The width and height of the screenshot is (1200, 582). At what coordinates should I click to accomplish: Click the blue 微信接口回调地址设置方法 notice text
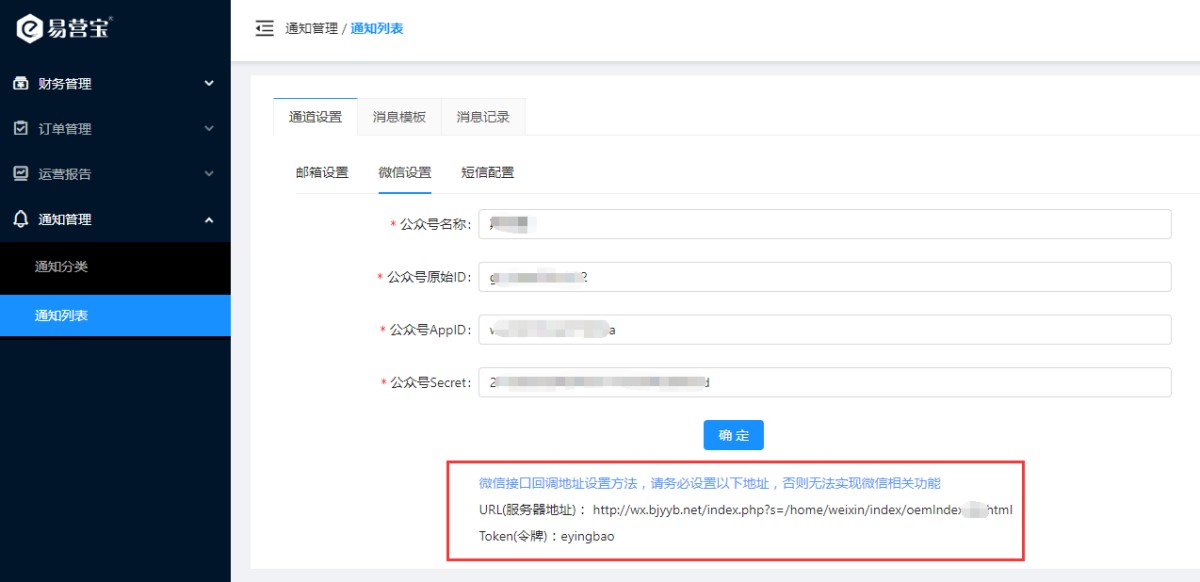click(x=710, y=483)
